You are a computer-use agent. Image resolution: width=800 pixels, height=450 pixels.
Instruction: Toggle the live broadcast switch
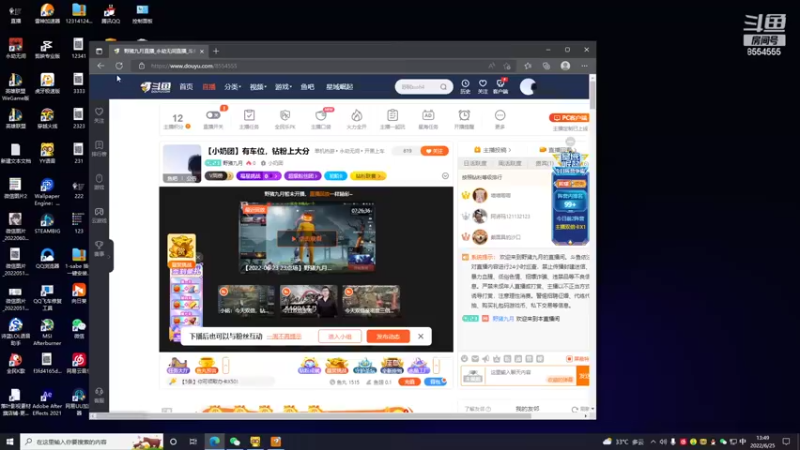[213, 115]
